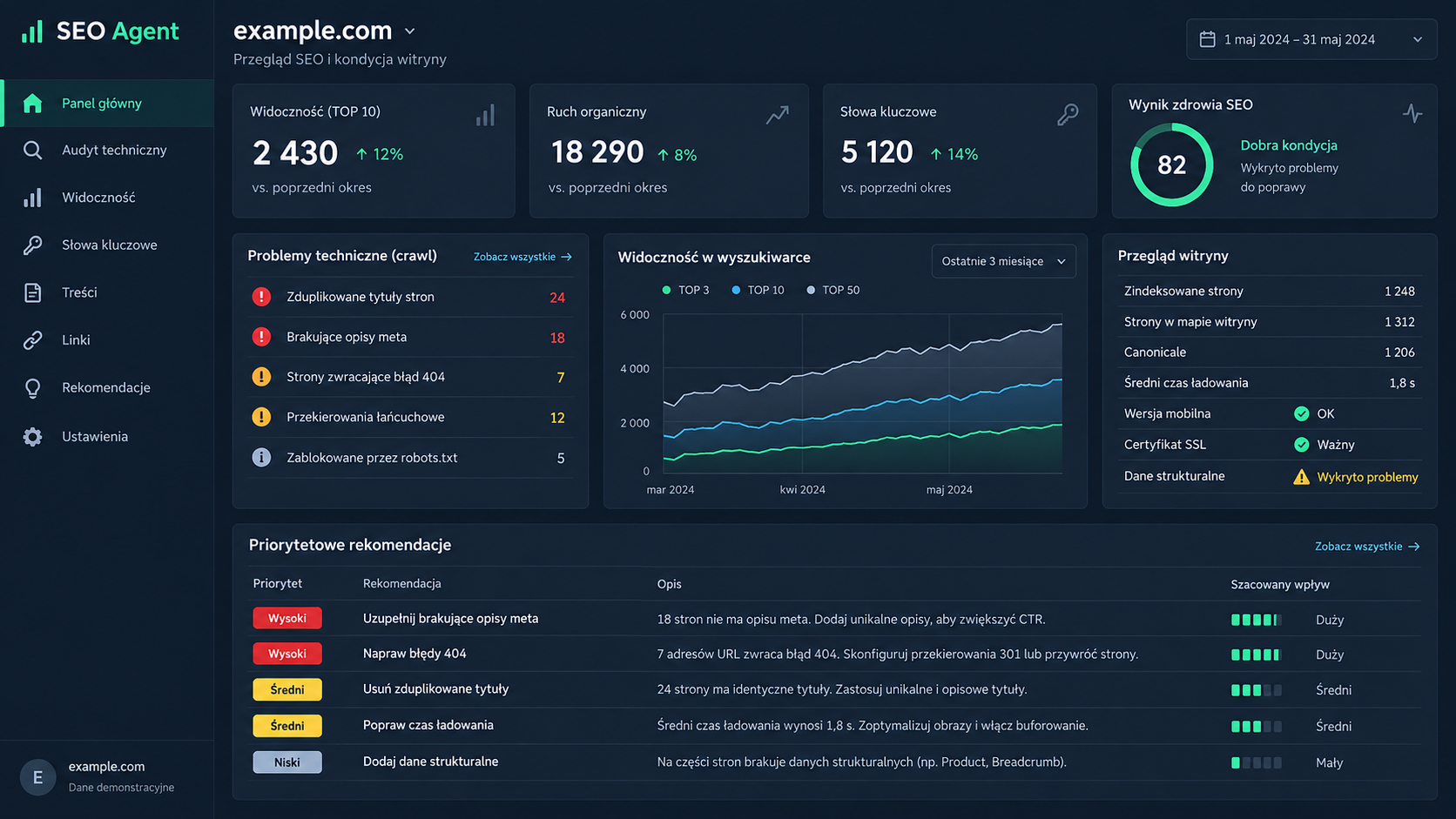Image resolution: width=1456 pixels, height=819 pixels.
Task: Click the green check beside Ważny SSL status
Action: (x=1301, y=445)
